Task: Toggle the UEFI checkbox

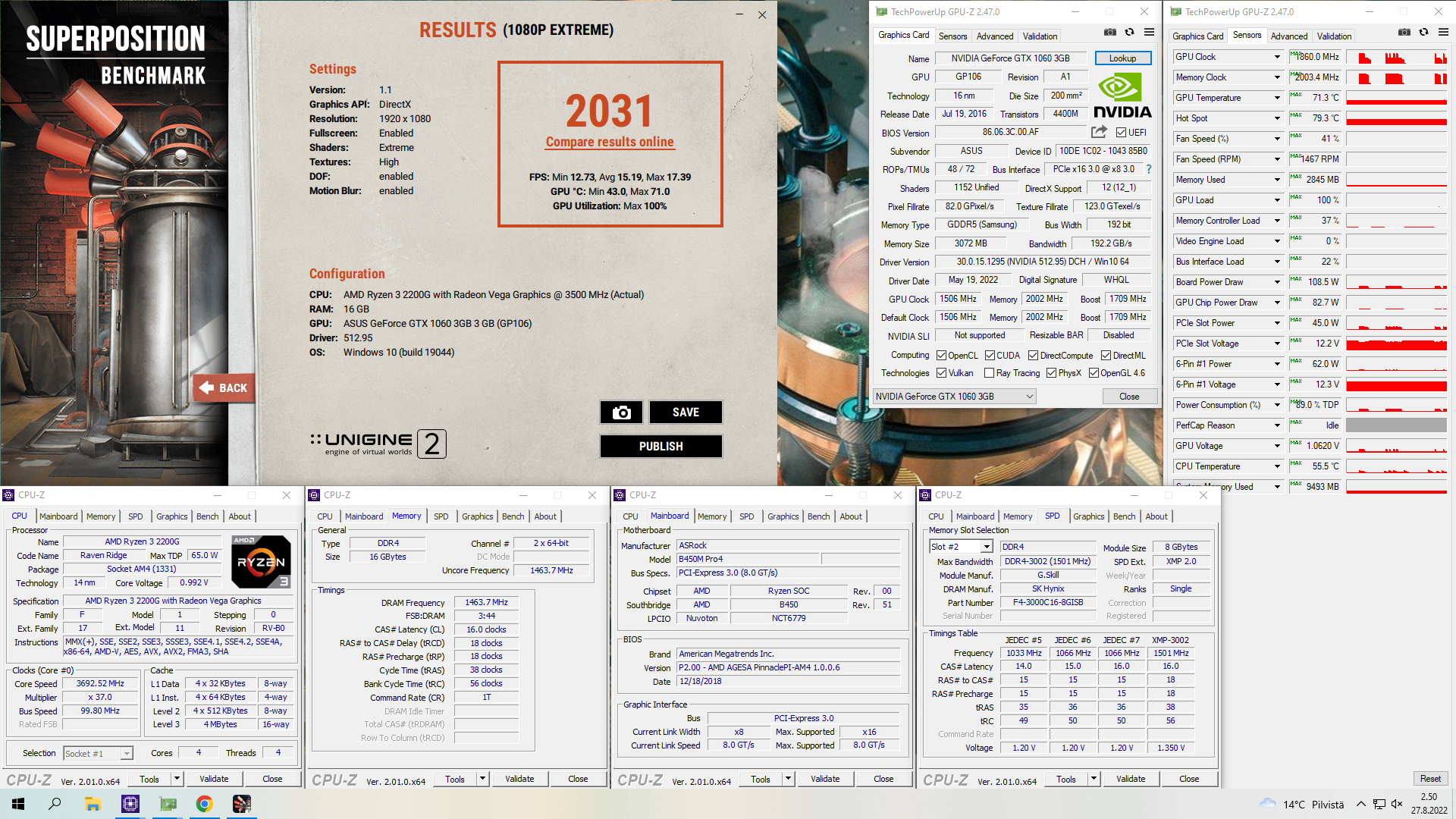Action: (x=1122, y=133)
